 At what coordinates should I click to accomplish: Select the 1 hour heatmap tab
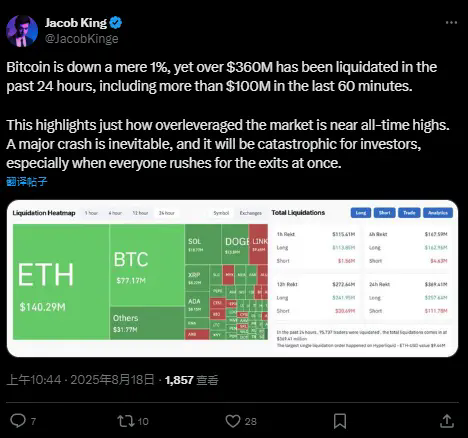click(x=91, y=213)
